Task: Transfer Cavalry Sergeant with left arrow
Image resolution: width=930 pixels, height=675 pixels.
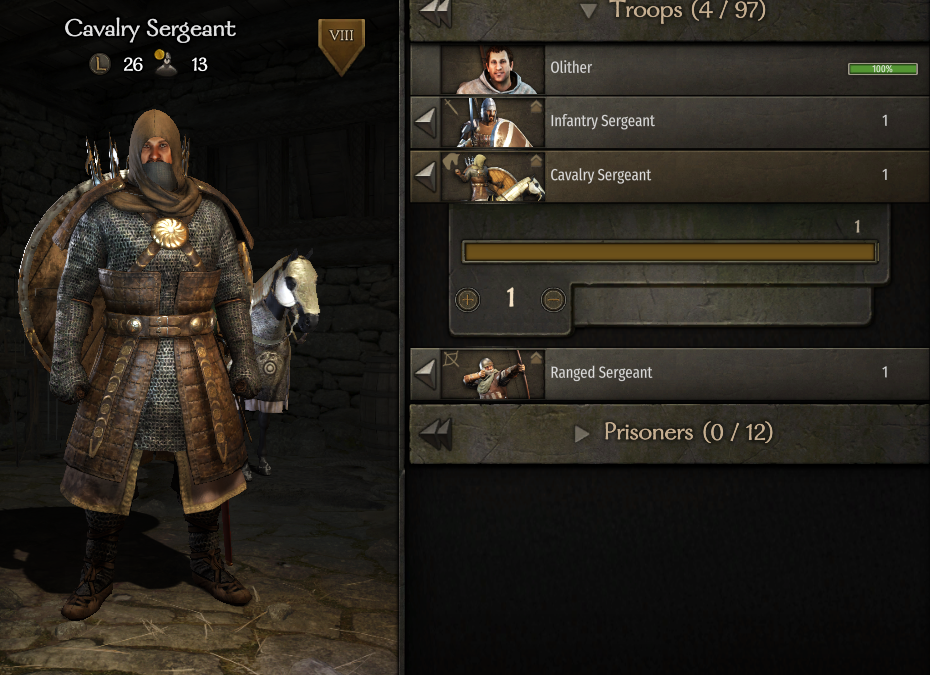Action: (x=426, y=176)
